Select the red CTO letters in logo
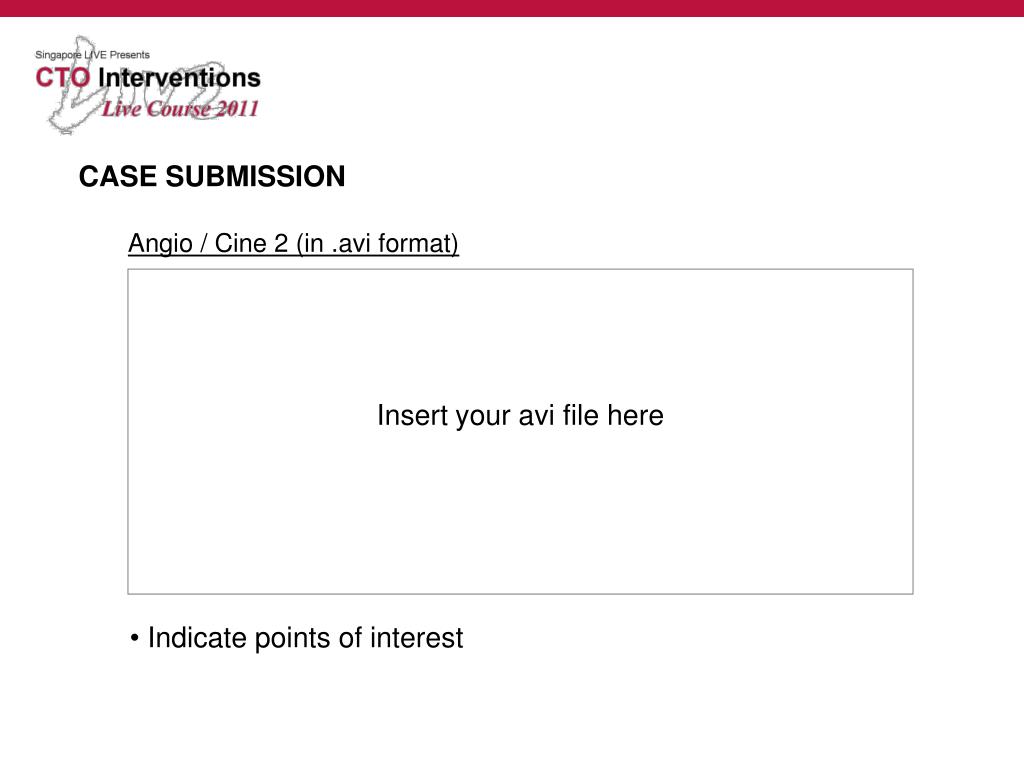The height and width of the screenshot is (768, 1024). point(63,78)
